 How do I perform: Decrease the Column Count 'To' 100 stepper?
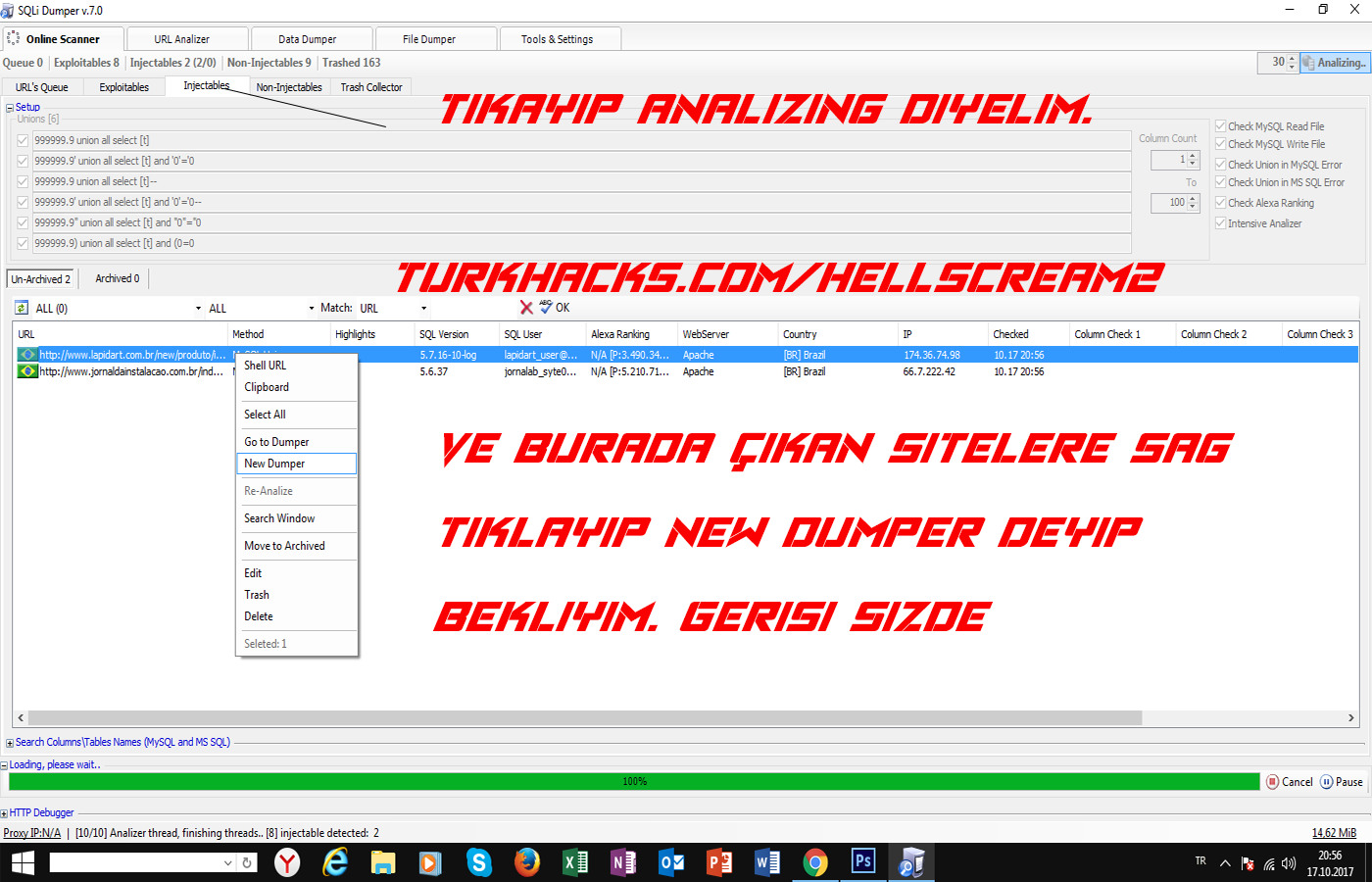click(1194, 207)
